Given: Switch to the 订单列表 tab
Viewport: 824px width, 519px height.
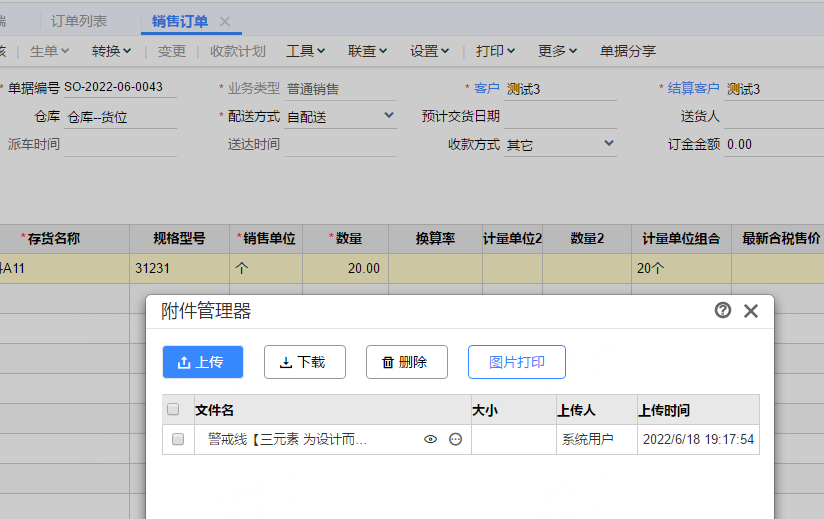Looking at the screenshot, I should click(79, 21).
